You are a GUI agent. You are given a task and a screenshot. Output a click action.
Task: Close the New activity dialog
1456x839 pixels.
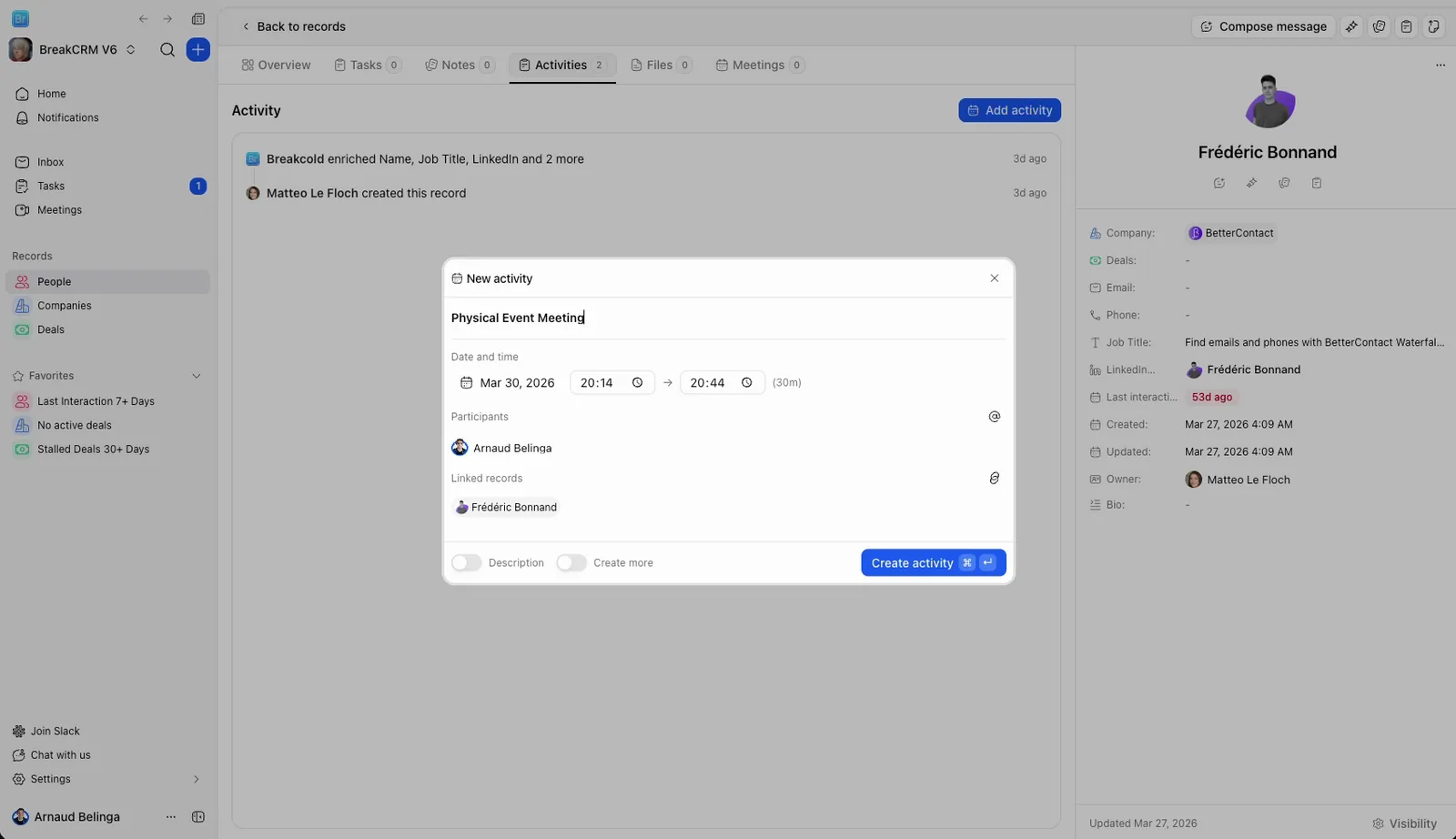[x=995, y=278]
